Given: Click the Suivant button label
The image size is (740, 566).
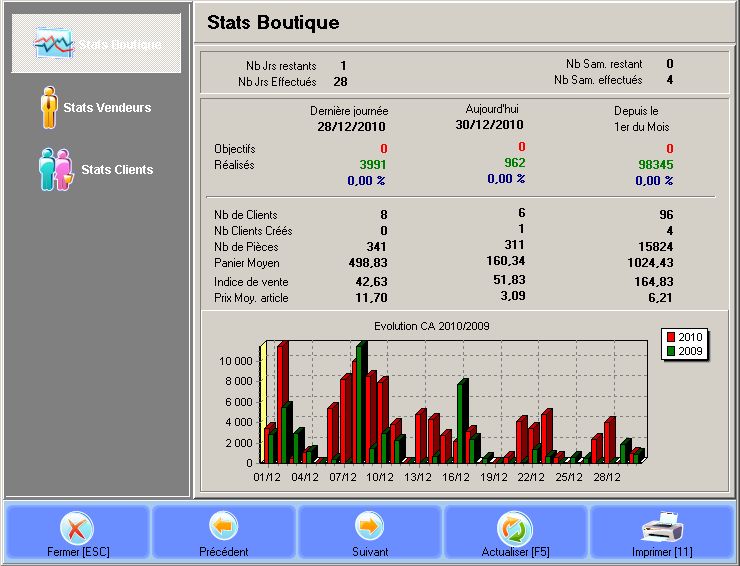Looking at the screenshot, I should 370,551.
